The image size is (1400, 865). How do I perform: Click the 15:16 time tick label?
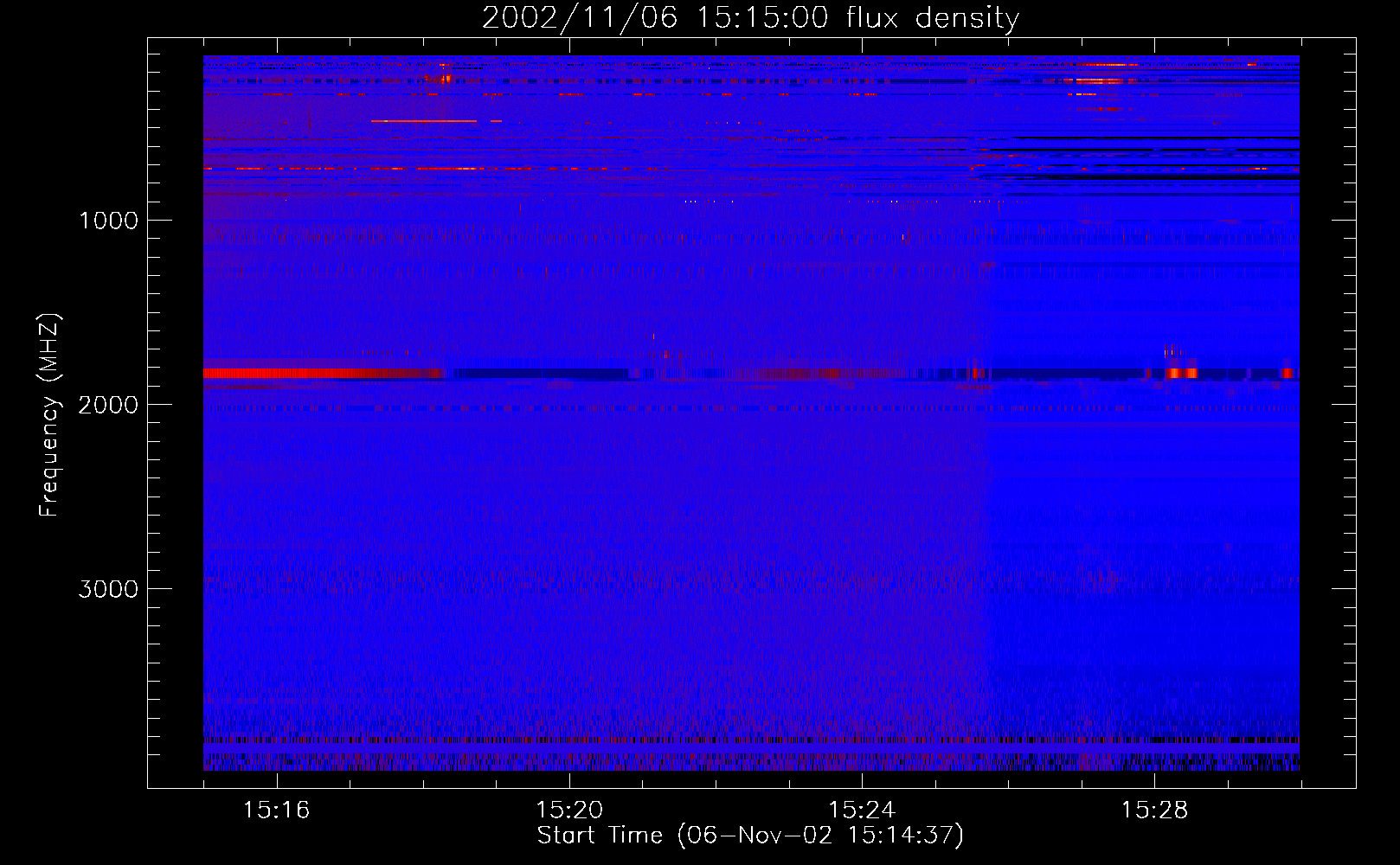coord(277,811)
